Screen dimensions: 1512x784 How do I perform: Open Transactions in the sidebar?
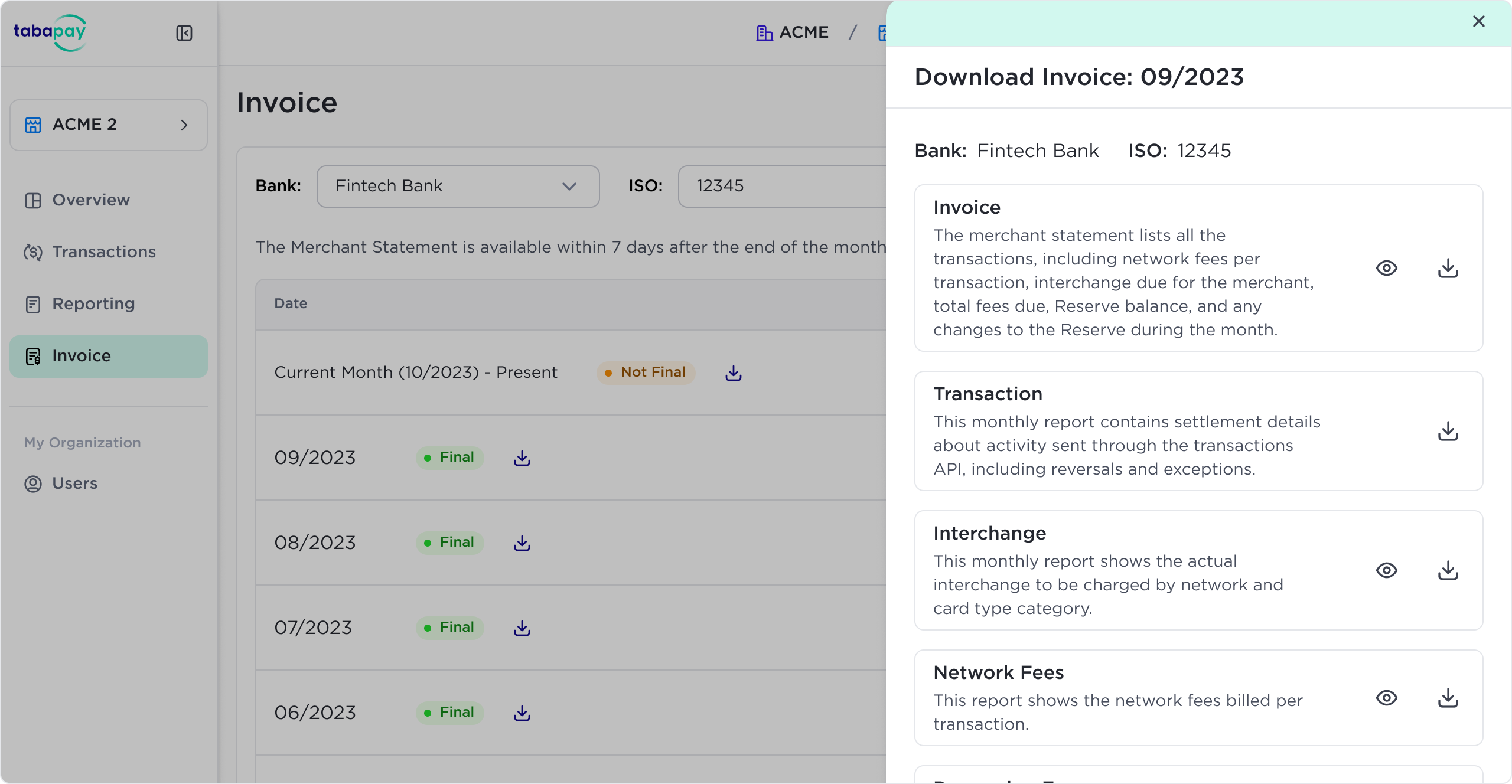coord(104,252)
